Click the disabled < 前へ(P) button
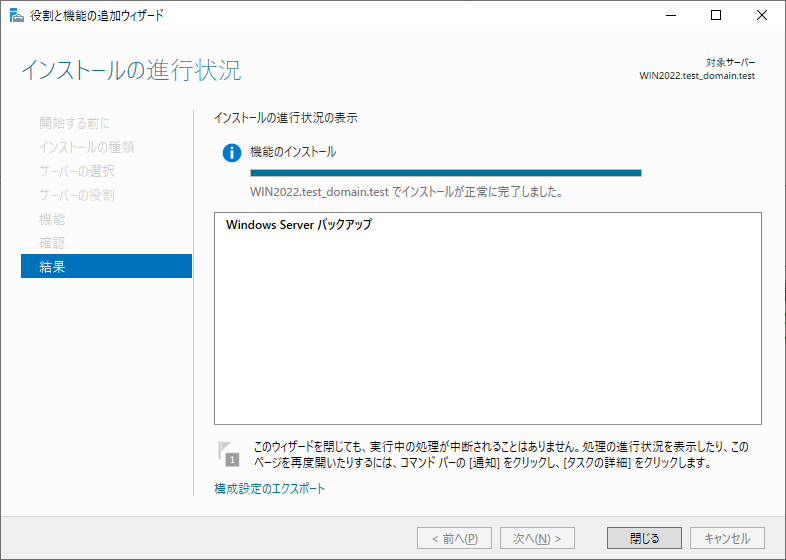The image size is (786, 560). coord(454,538)
